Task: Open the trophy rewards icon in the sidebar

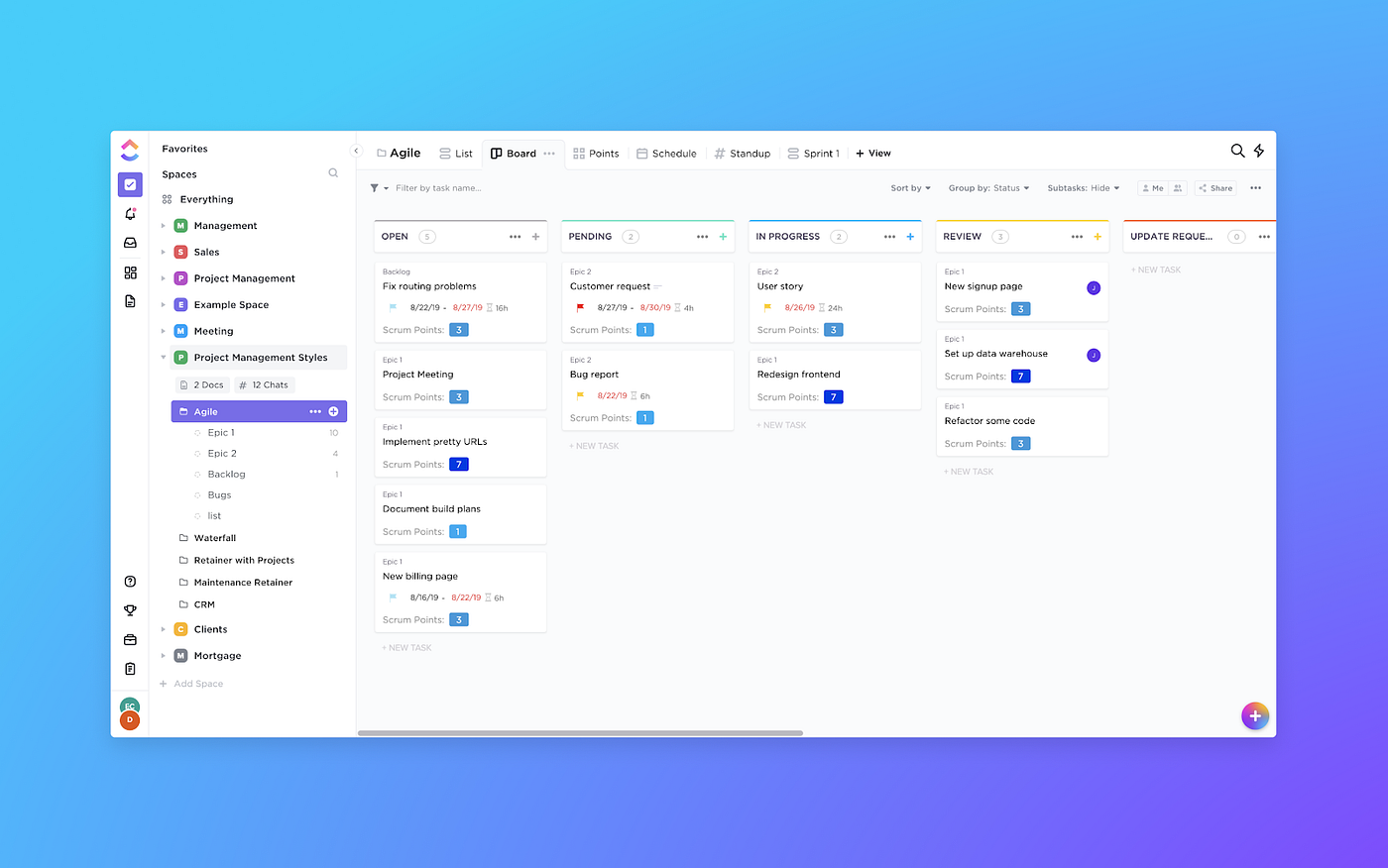Action: click(x=130, y=610)
